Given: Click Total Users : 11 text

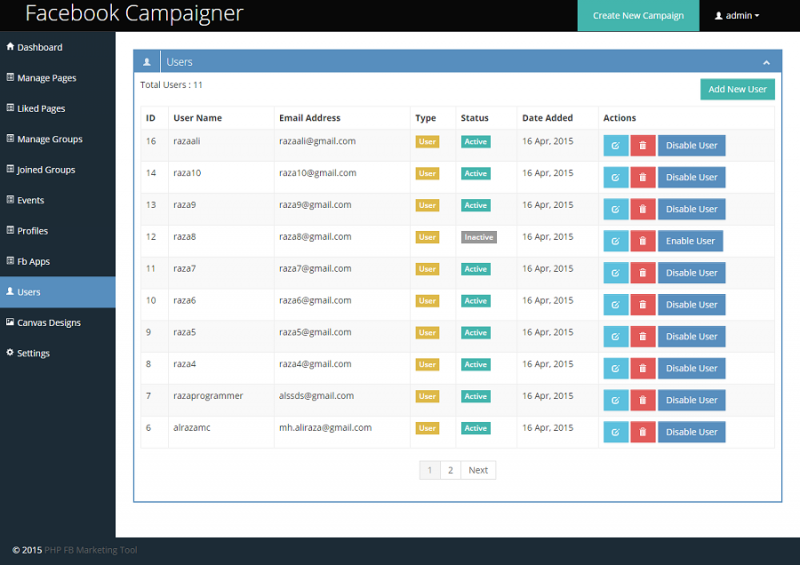Looking at the screenshot, I should point(171,85).
